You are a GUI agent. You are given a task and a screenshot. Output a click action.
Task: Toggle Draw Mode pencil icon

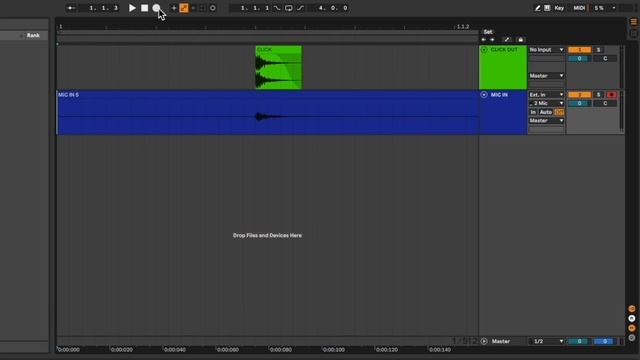point(538,8)
